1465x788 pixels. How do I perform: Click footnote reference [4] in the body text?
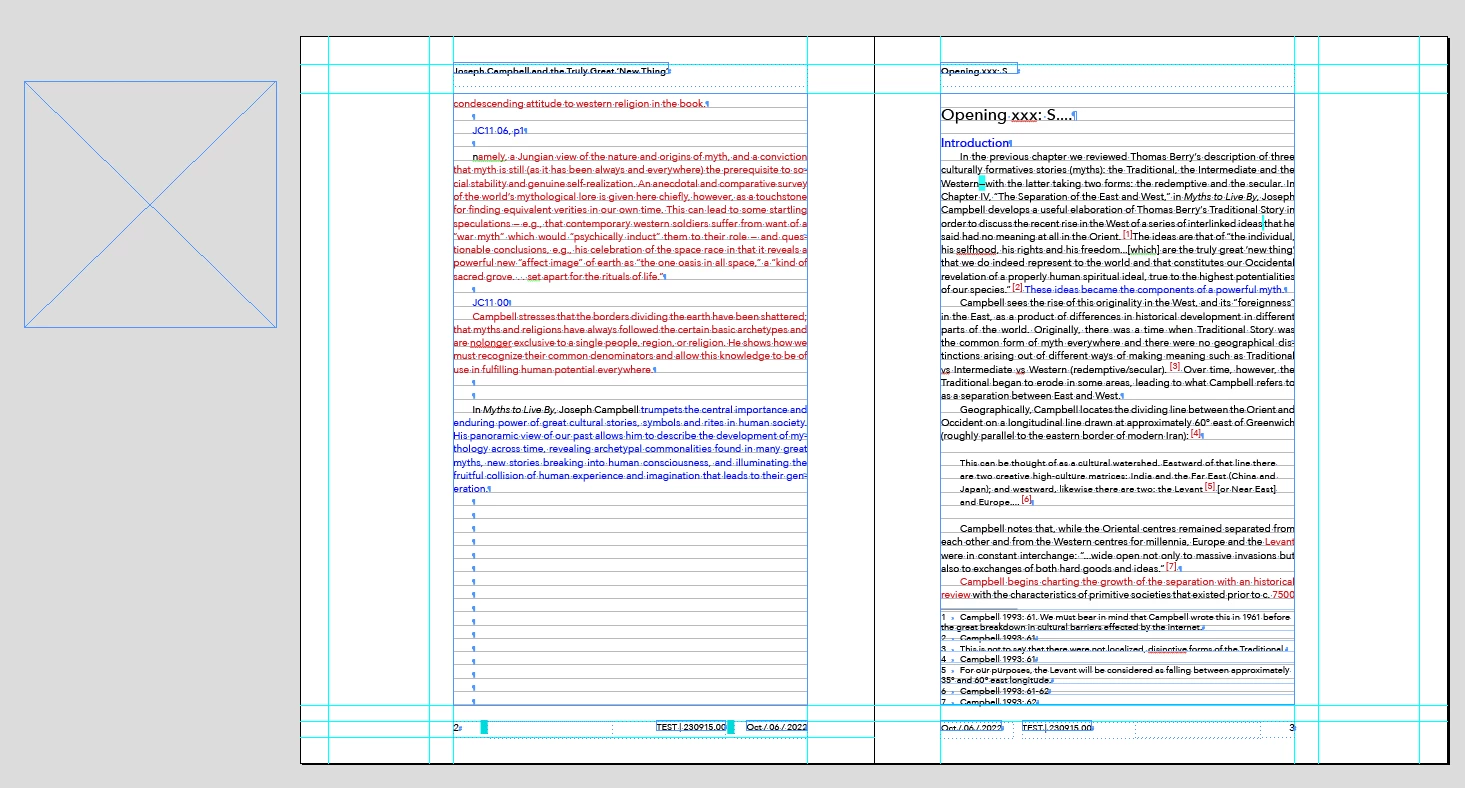(1196, 434)
